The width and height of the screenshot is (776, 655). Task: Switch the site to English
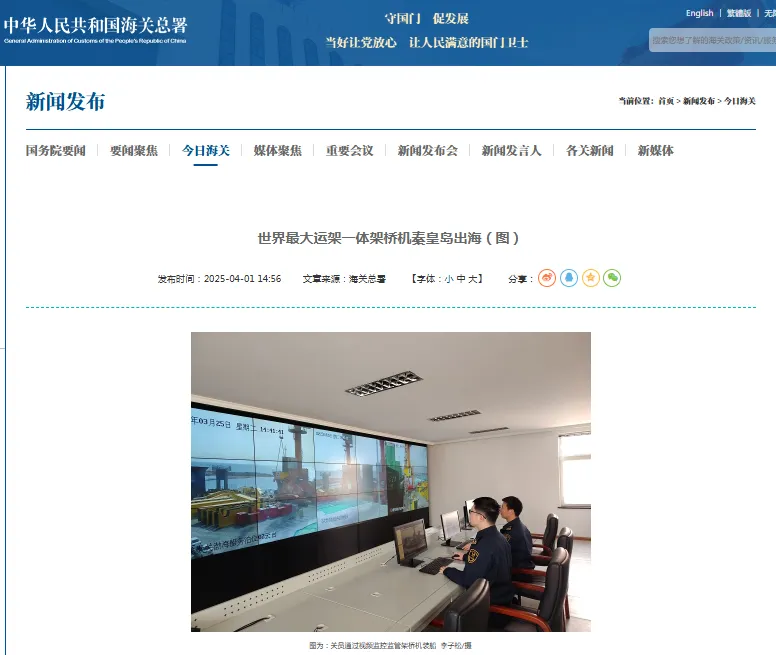(699, 13)
